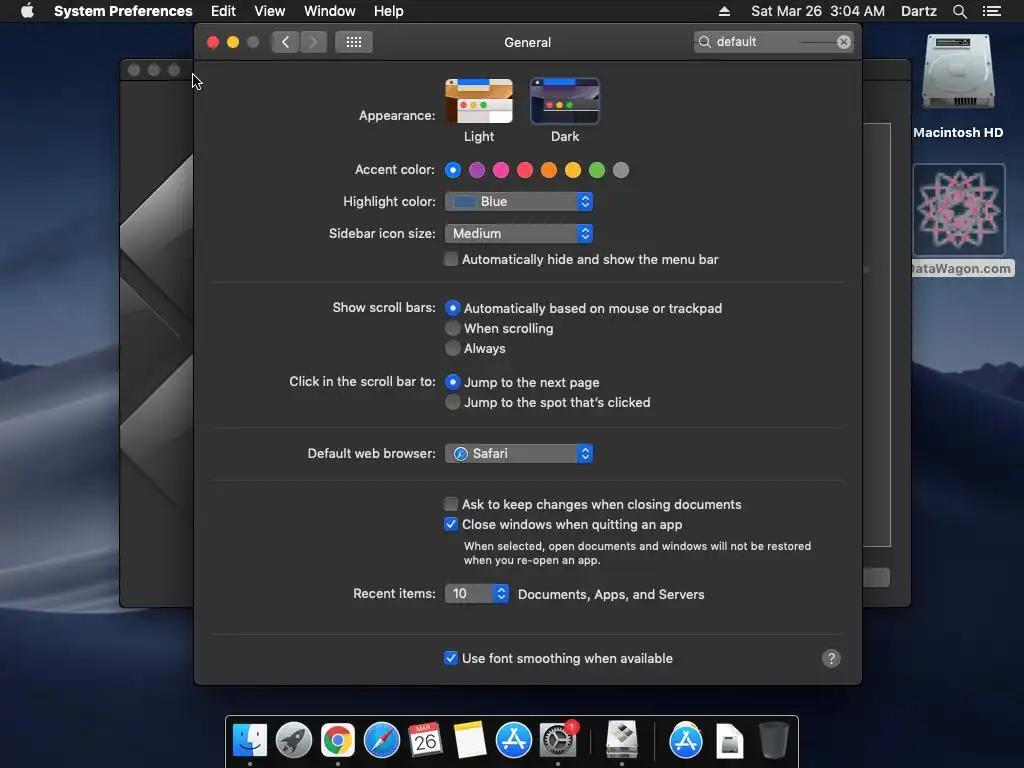
Task: Open Sidebar icon size Medium dropdown
Action: click(x=519, y=233)
